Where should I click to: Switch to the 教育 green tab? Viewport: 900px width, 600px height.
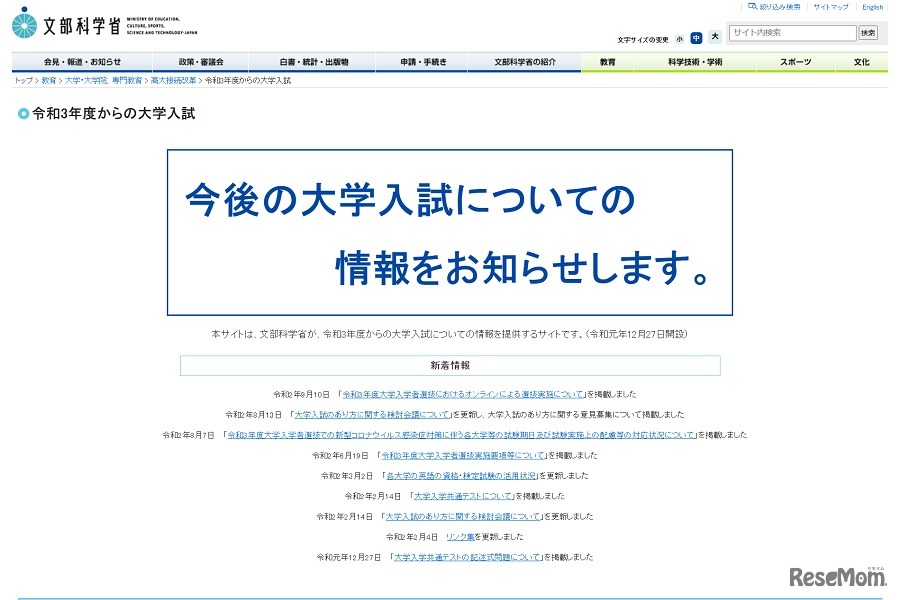(607, 61)
